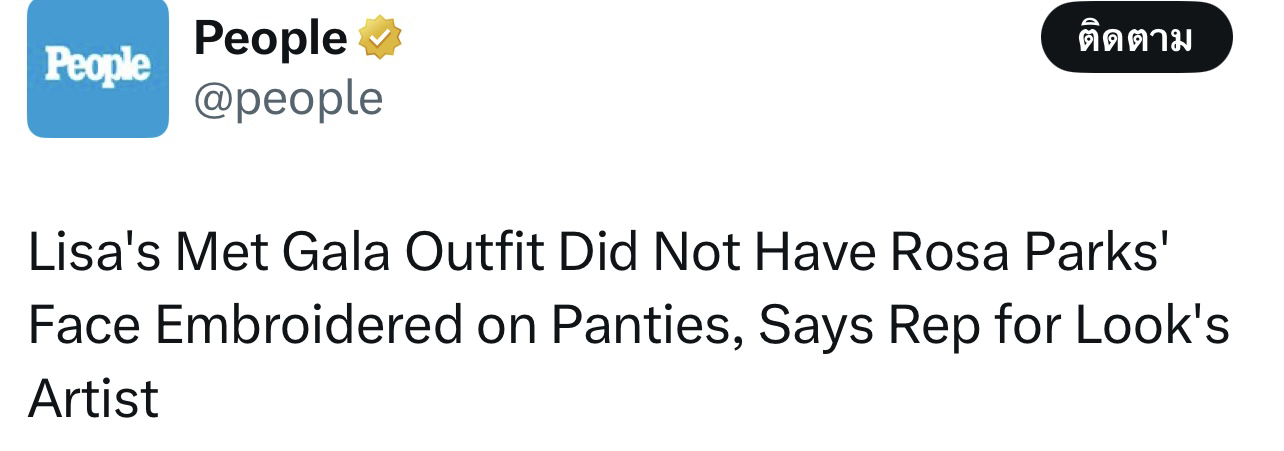The height and width of the screenshot is (451, 1284).
Task: Click the white People logo text in avatar
Action: tap(98, 65)
